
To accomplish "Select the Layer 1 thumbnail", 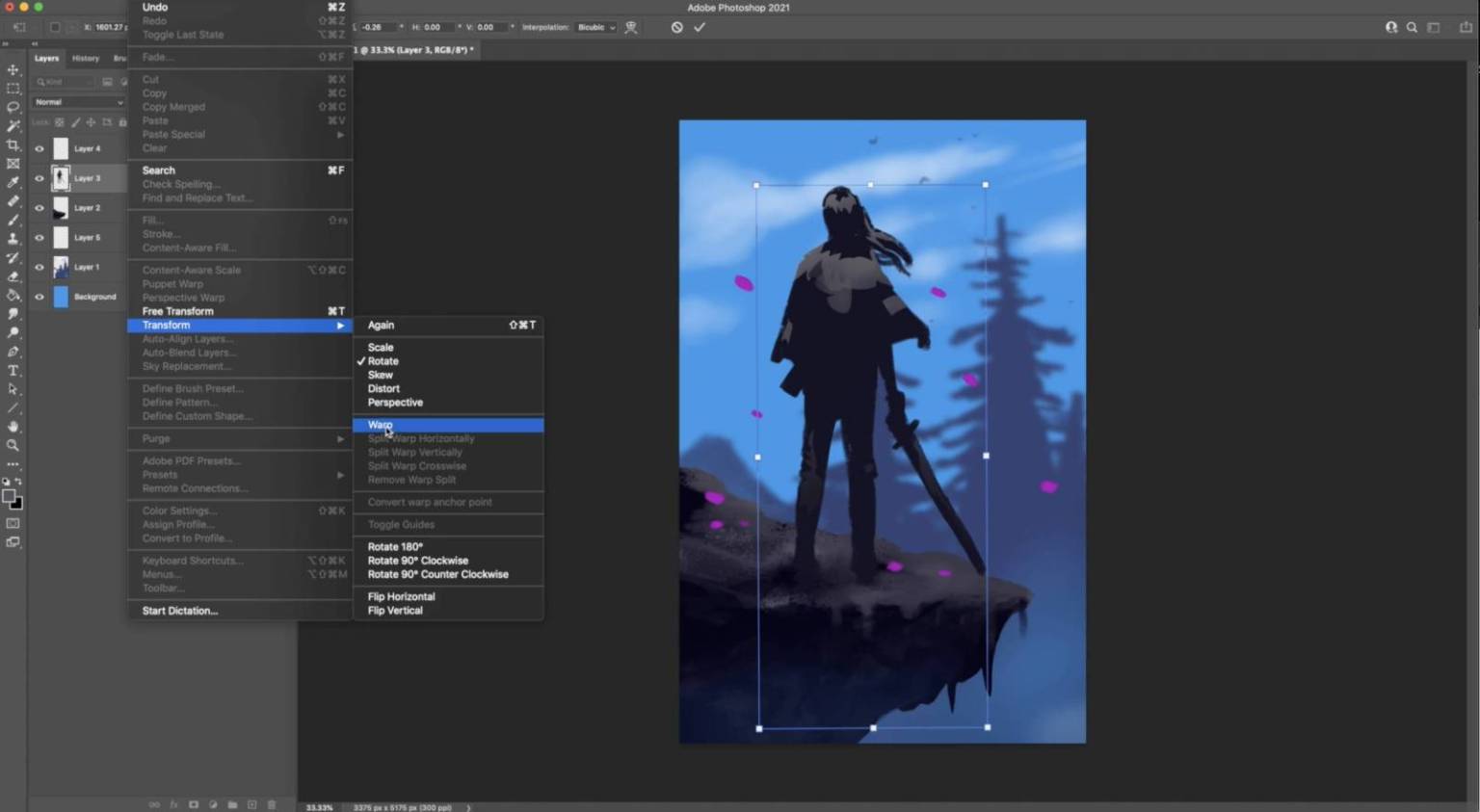I will click(x=61, y=267).
